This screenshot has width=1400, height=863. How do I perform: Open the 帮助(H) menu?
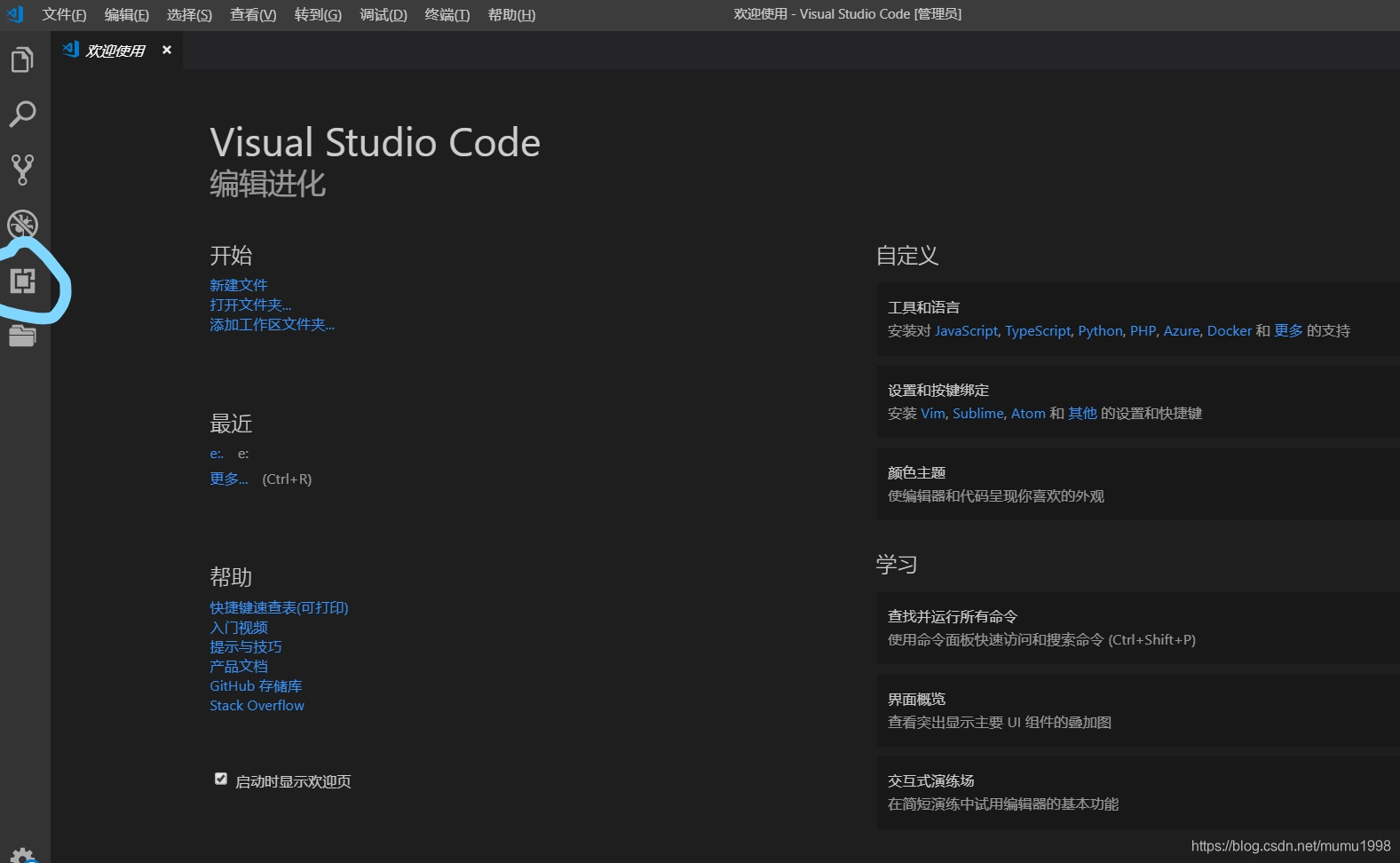click(x=511, y=15)
